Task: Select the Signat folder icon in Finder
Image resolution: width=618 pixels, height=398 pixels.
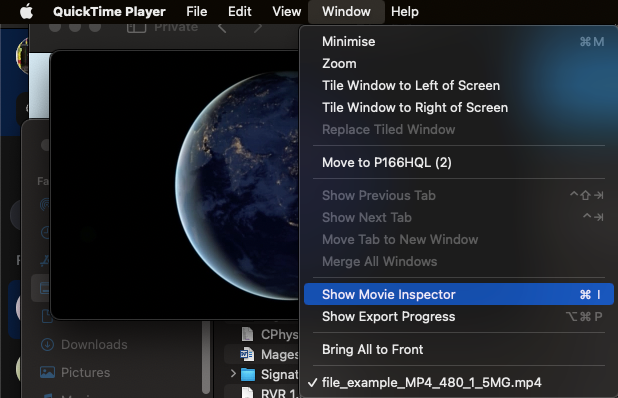Action: (248, 374)
